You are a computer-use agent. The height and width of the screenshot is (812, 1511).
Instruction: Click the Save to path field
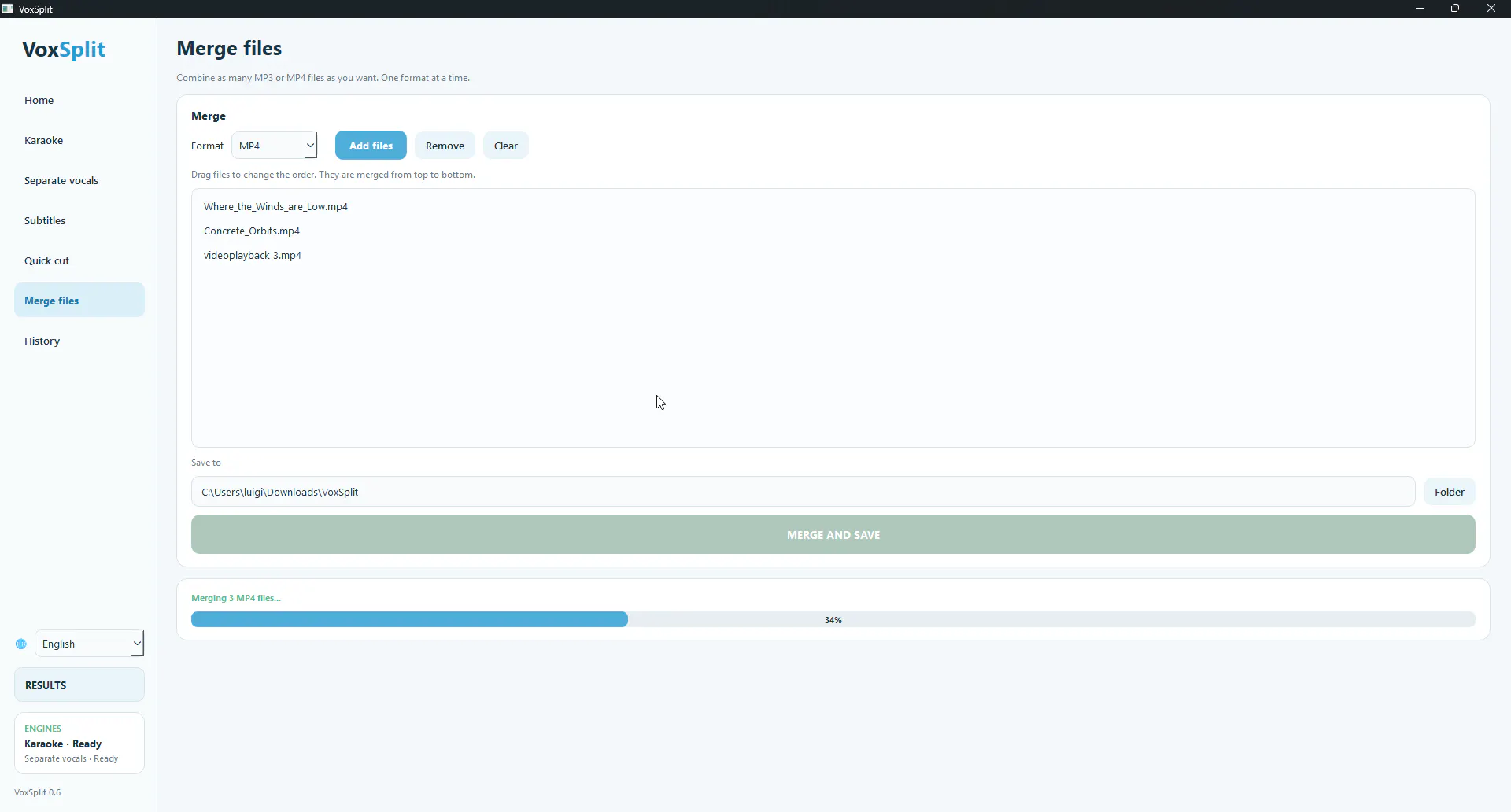coord(803,492)
